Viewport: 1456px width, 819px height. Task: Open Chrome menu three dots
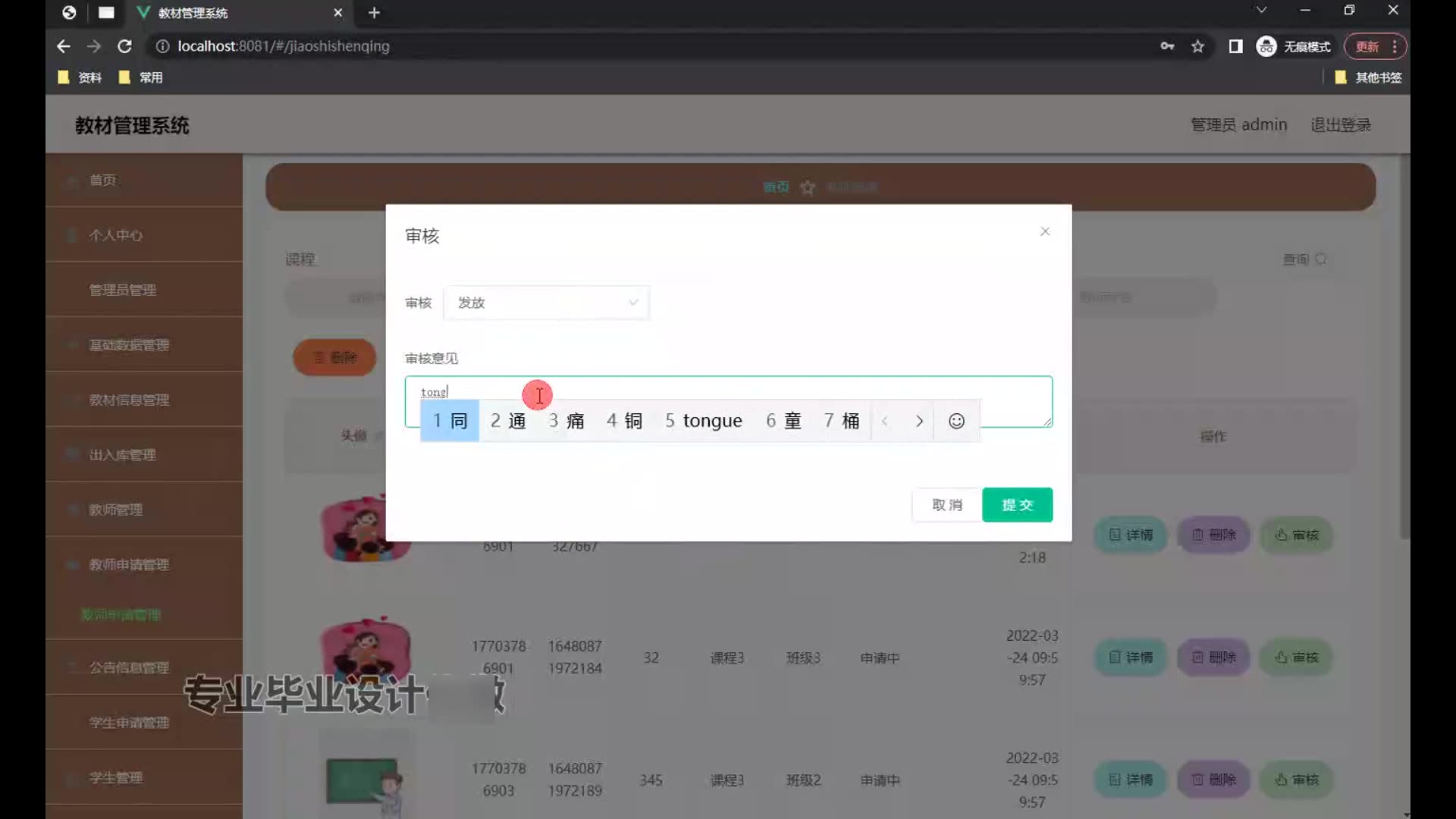pos(1395,46)
